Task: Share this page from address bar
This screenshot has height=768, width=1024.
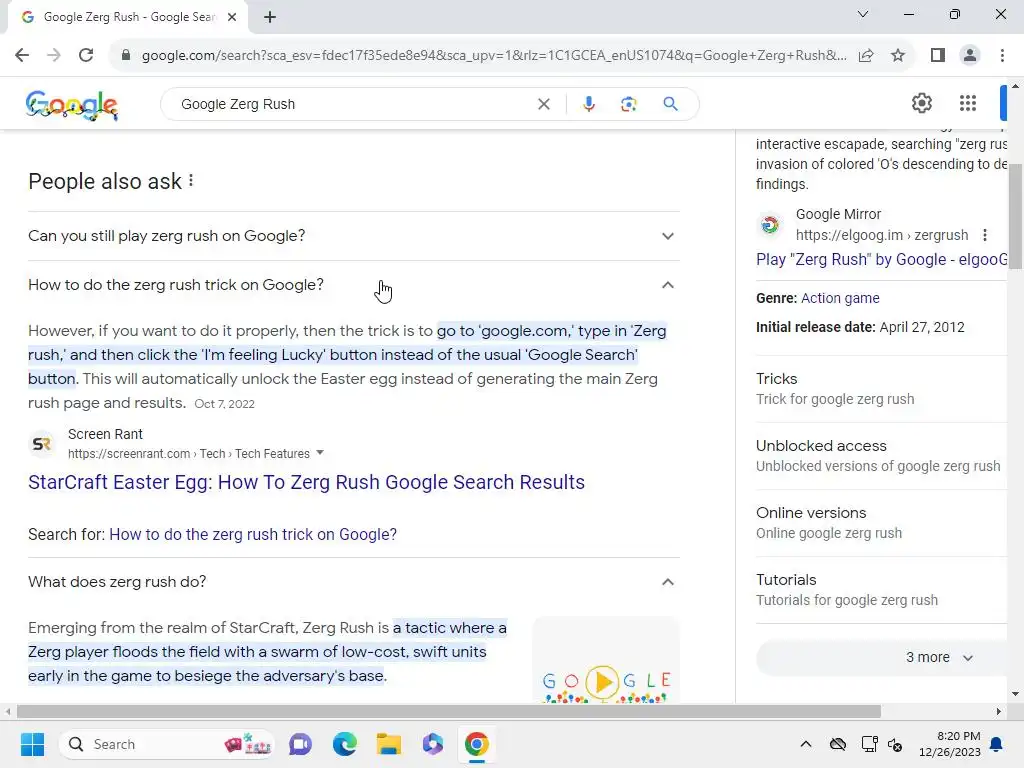Action: (866, 56)
